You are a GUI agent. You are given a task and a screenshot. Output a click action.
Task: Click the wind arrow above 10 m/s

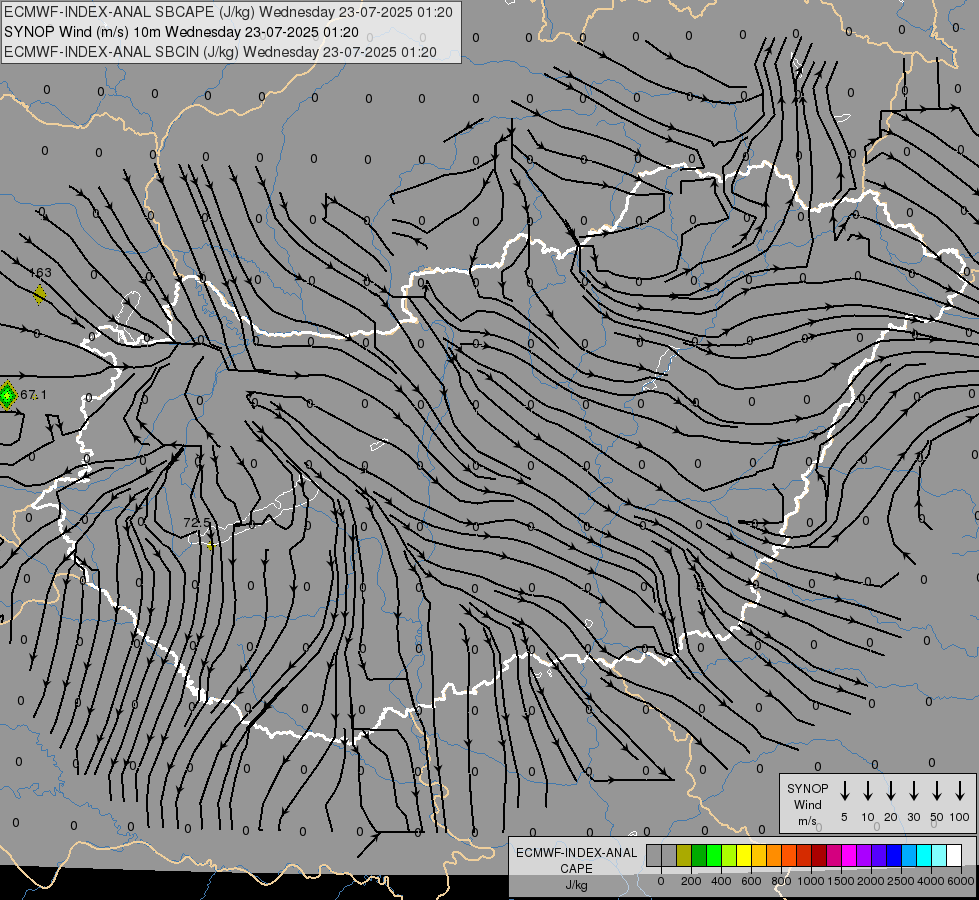[x=868, y=791]
